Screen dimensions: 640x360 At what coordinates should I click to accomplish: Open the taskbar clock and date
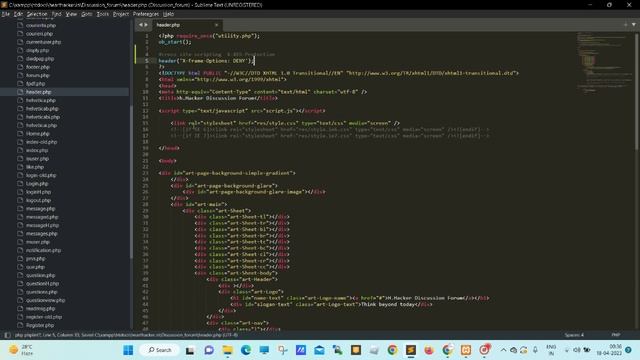609,350
